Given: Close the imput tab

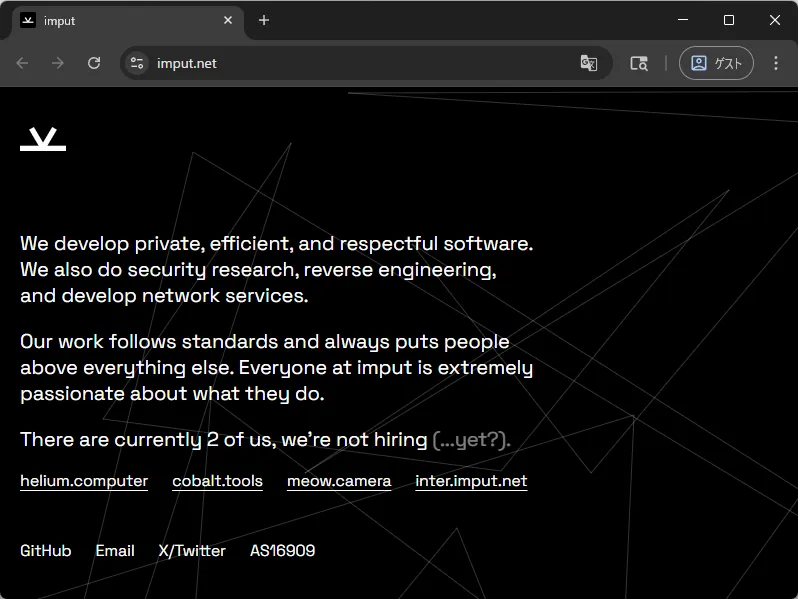Looking at the screenshot, I should pos(228,20).
